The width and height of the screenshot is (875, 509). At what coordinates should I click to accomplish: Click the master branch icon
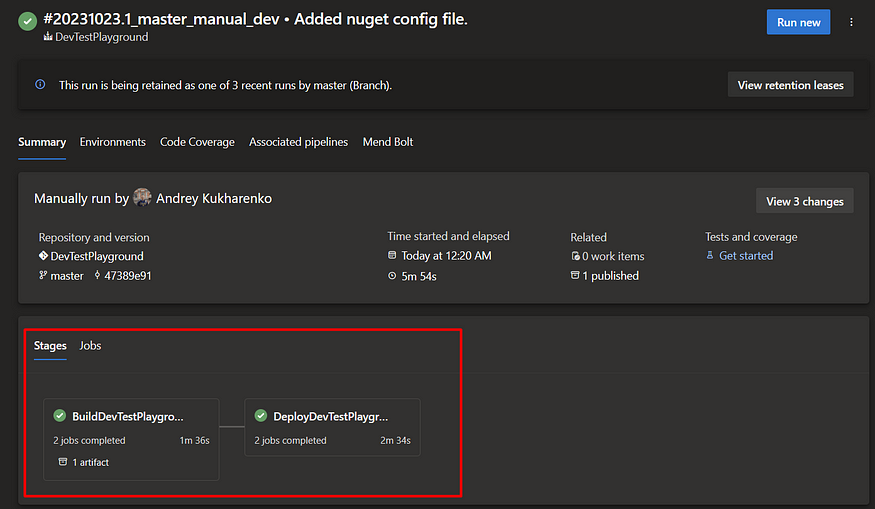[x=43, y=275]
